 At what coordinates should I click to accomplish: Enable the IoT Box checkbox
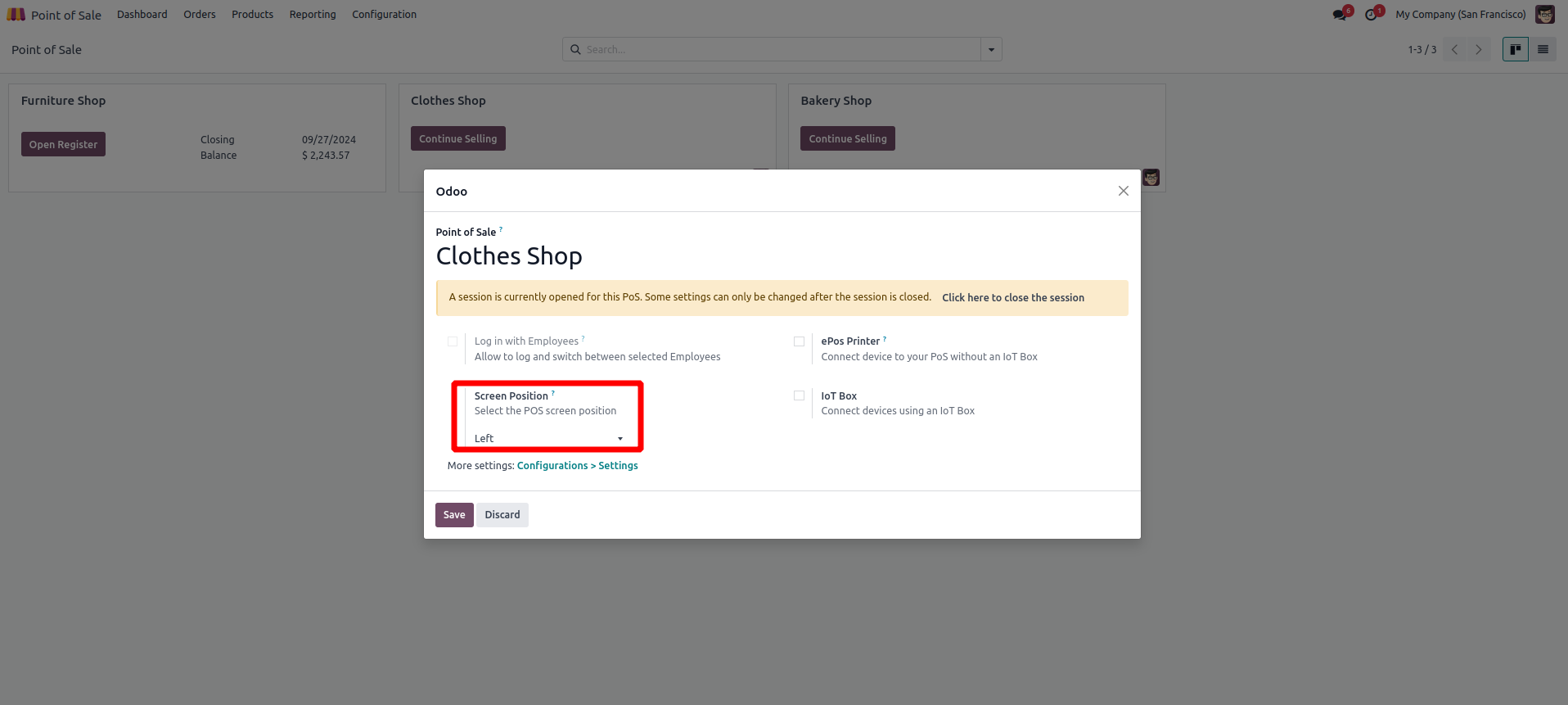(x=799, y=395)
